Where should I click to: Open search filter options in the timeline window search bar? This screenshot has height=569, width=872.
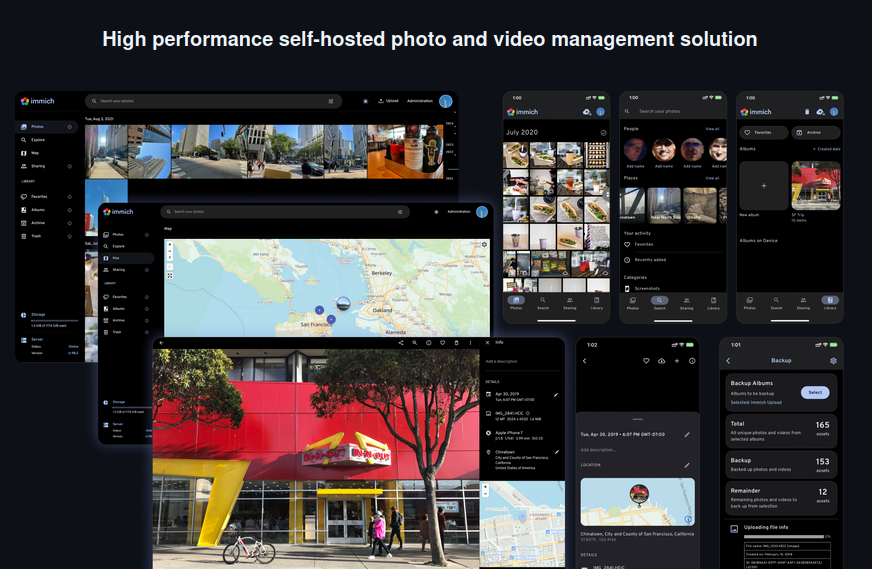[x=331, y=101]
